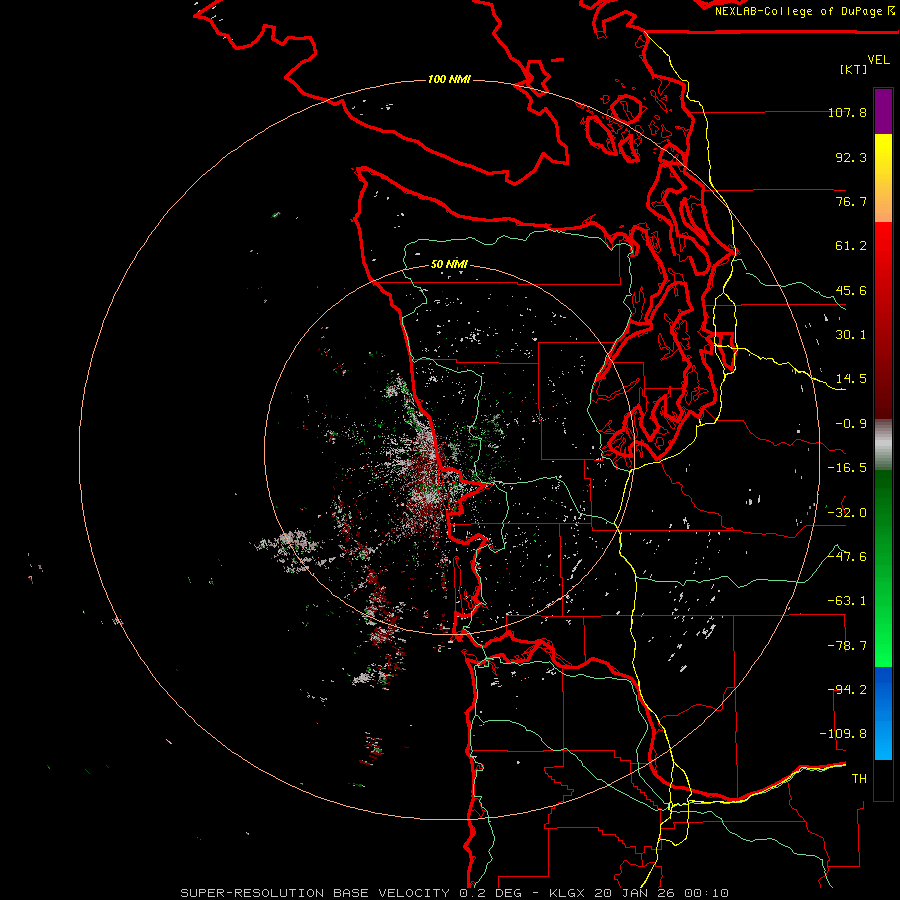Select the 61.2 scale value
This screenshot has width=900, height=900.
click(851, 246)
